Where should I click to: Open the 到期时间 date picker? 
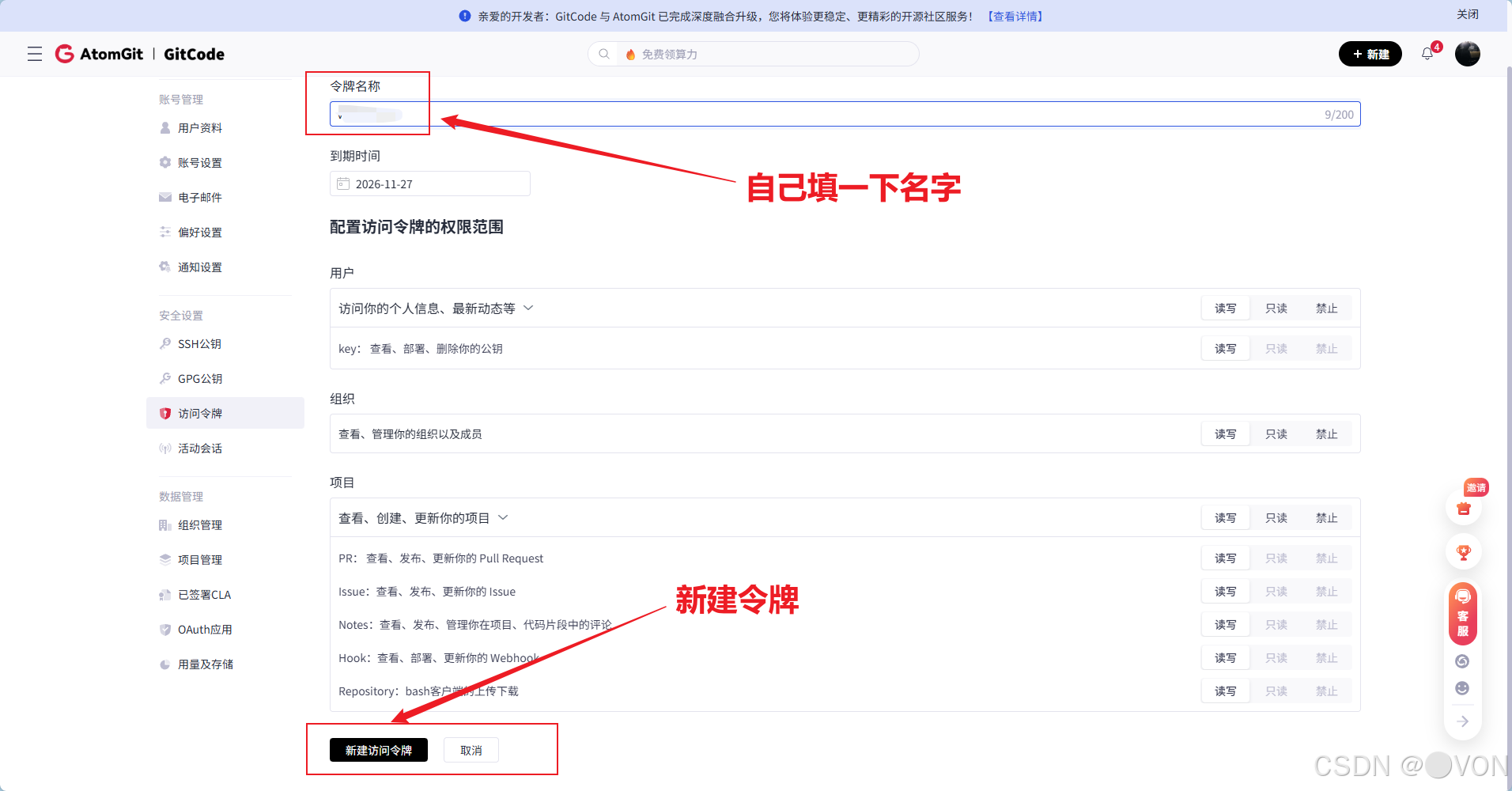pyautogui.click(x=429, y=183)
